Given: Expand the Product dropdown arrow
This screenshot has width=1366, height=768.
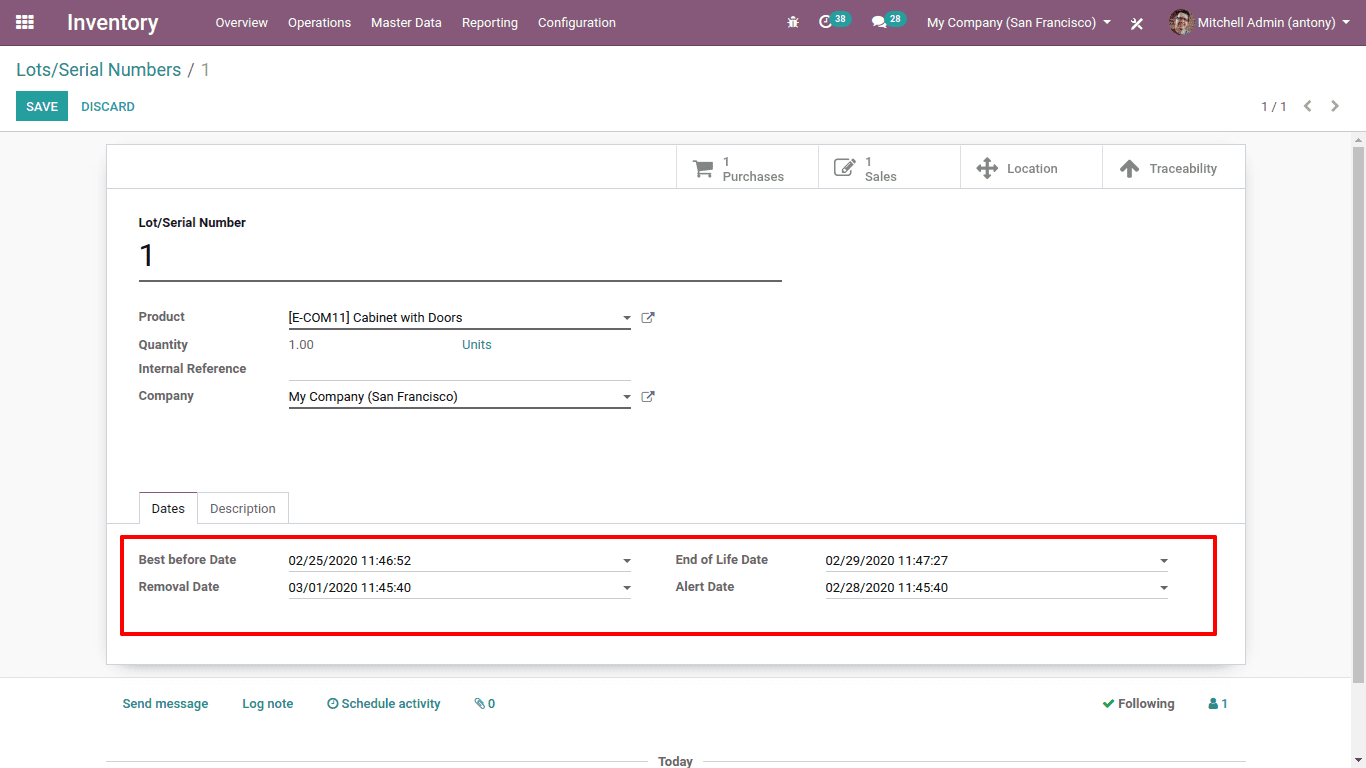Looking at the screenshot, I should pos(627,318).
